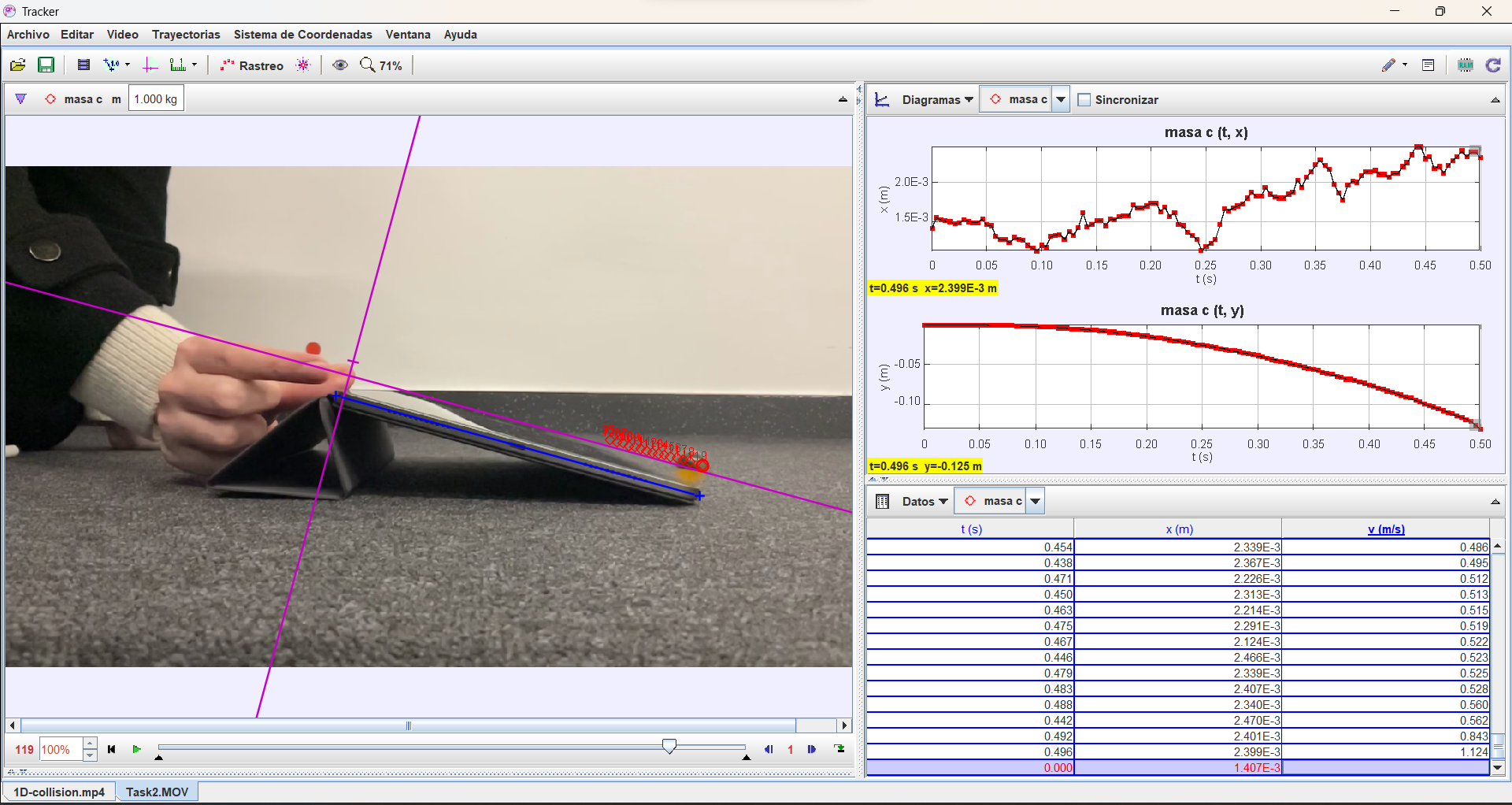1512x805 pixels.
Task: Open the Diagramas dropdown
Action: point(937,100)
